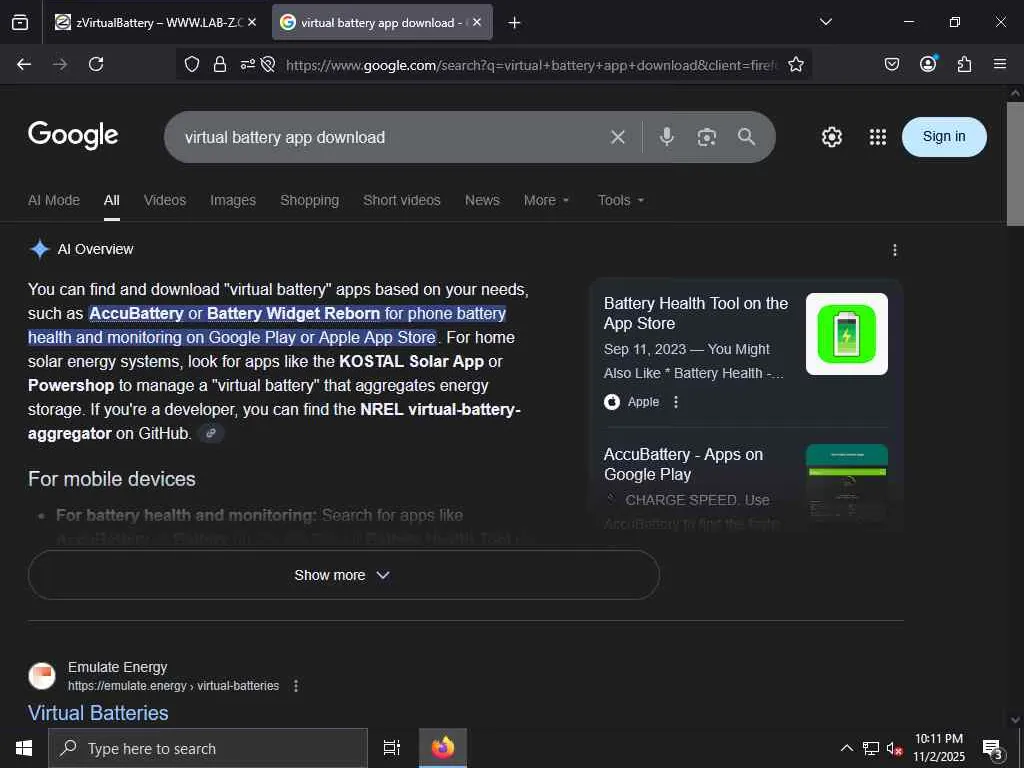Show hidden system tray icons
Viewport: 1024px width, 768px height.
pyautogui.click(x=846, y=748)
